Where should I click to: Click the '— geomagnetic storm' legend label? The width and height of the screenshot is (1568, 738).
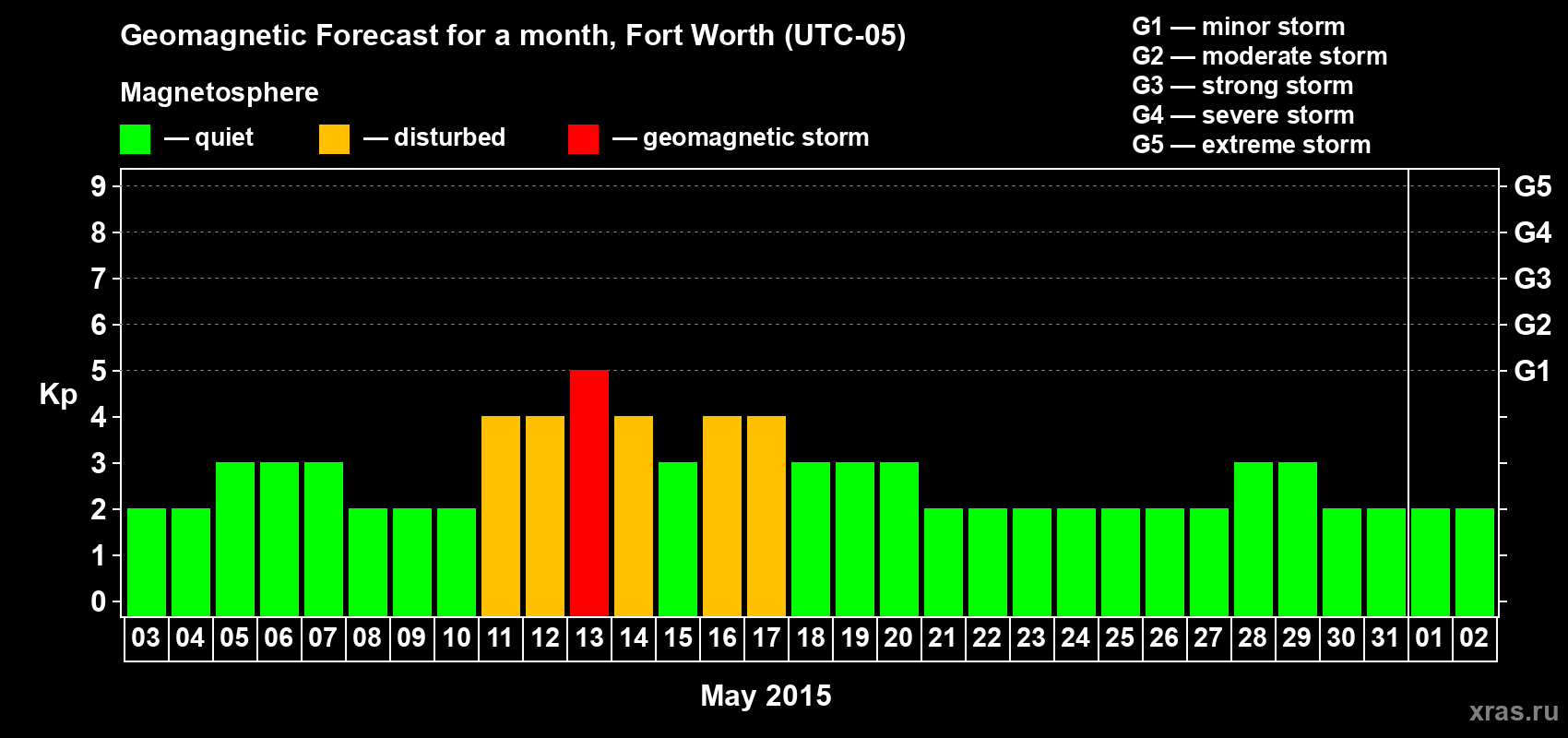coord(741,138)
